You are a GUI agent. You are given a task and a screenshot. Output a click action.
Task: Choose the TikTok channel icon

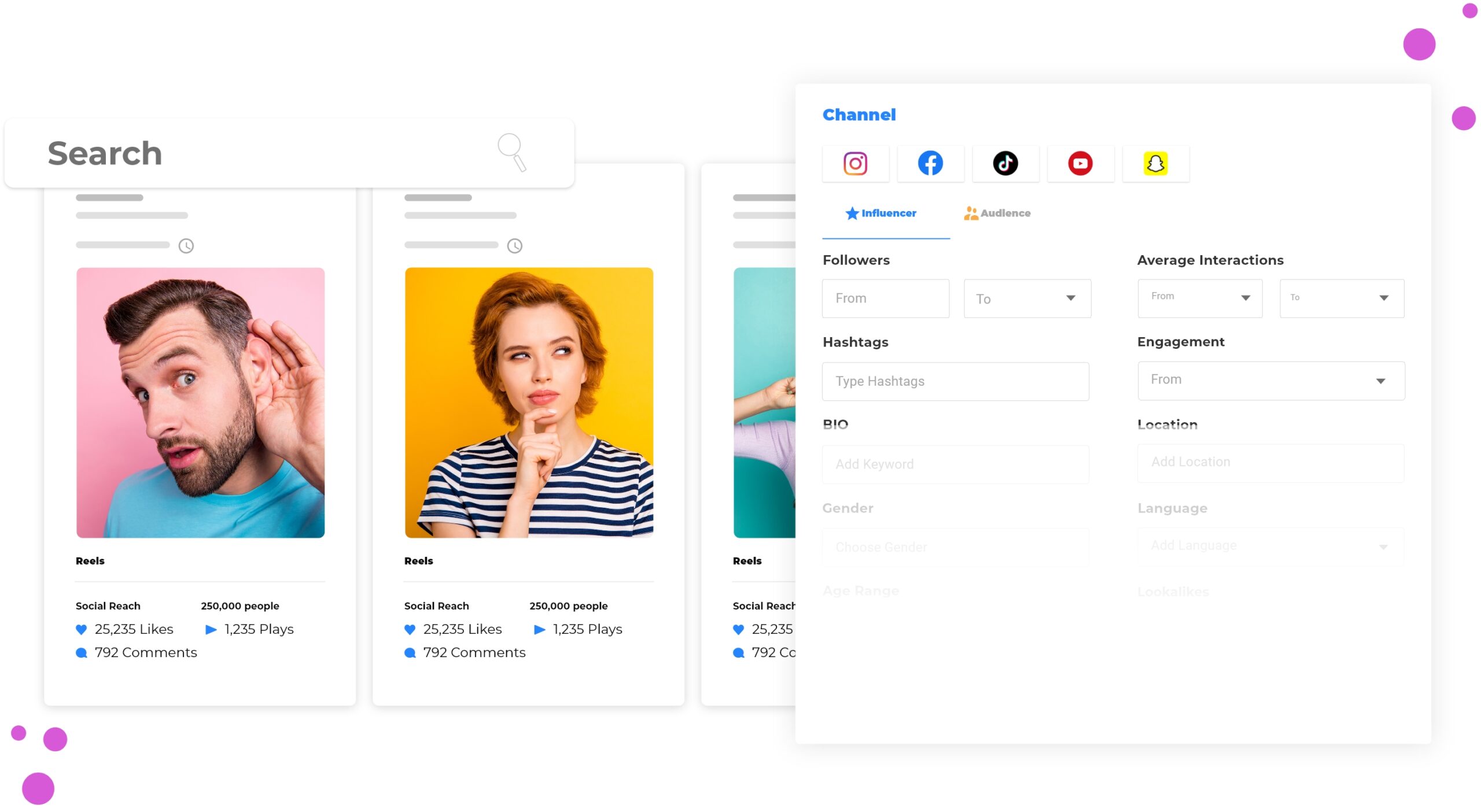pos(1005,164)
